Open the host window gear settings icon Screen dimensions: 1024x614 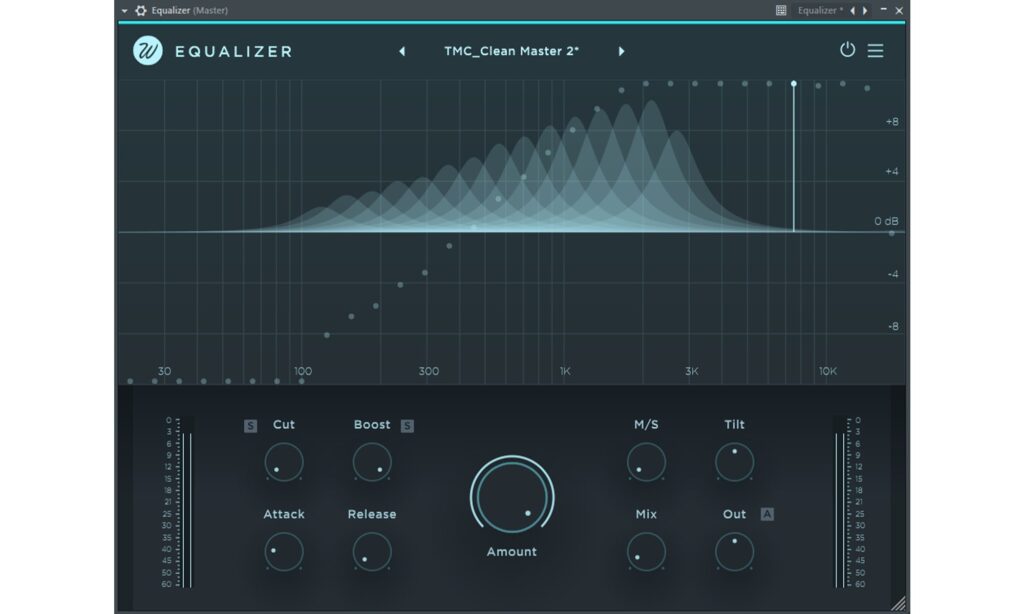pyautogui.click(x=140, y=10)
